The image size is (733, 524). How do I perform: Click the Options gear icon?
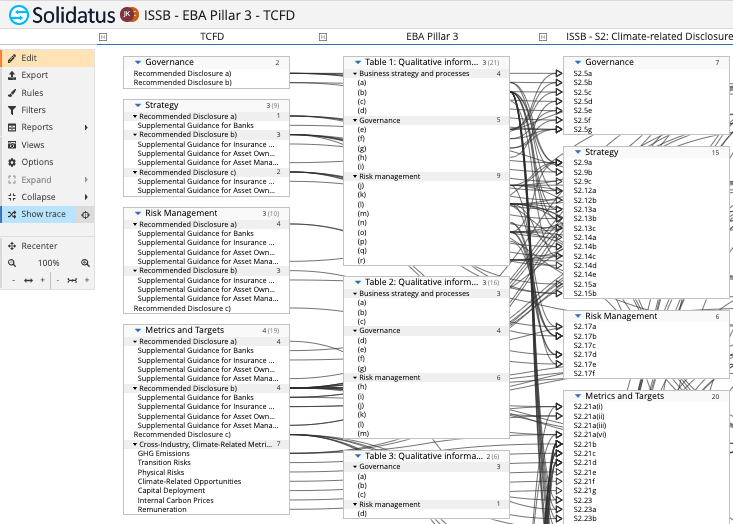point(12,162)
